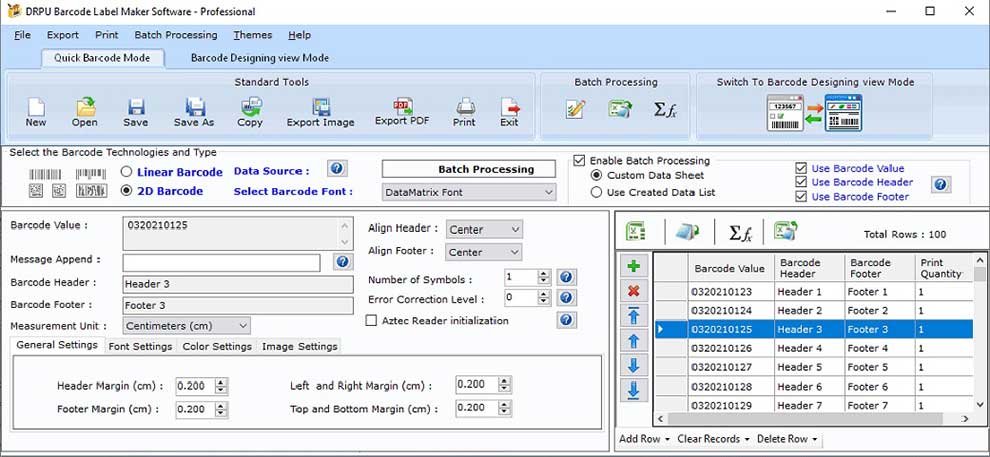Click the table's horizontal scrollbar right arrow
The image size is (990, 457).
coord(965,418)
